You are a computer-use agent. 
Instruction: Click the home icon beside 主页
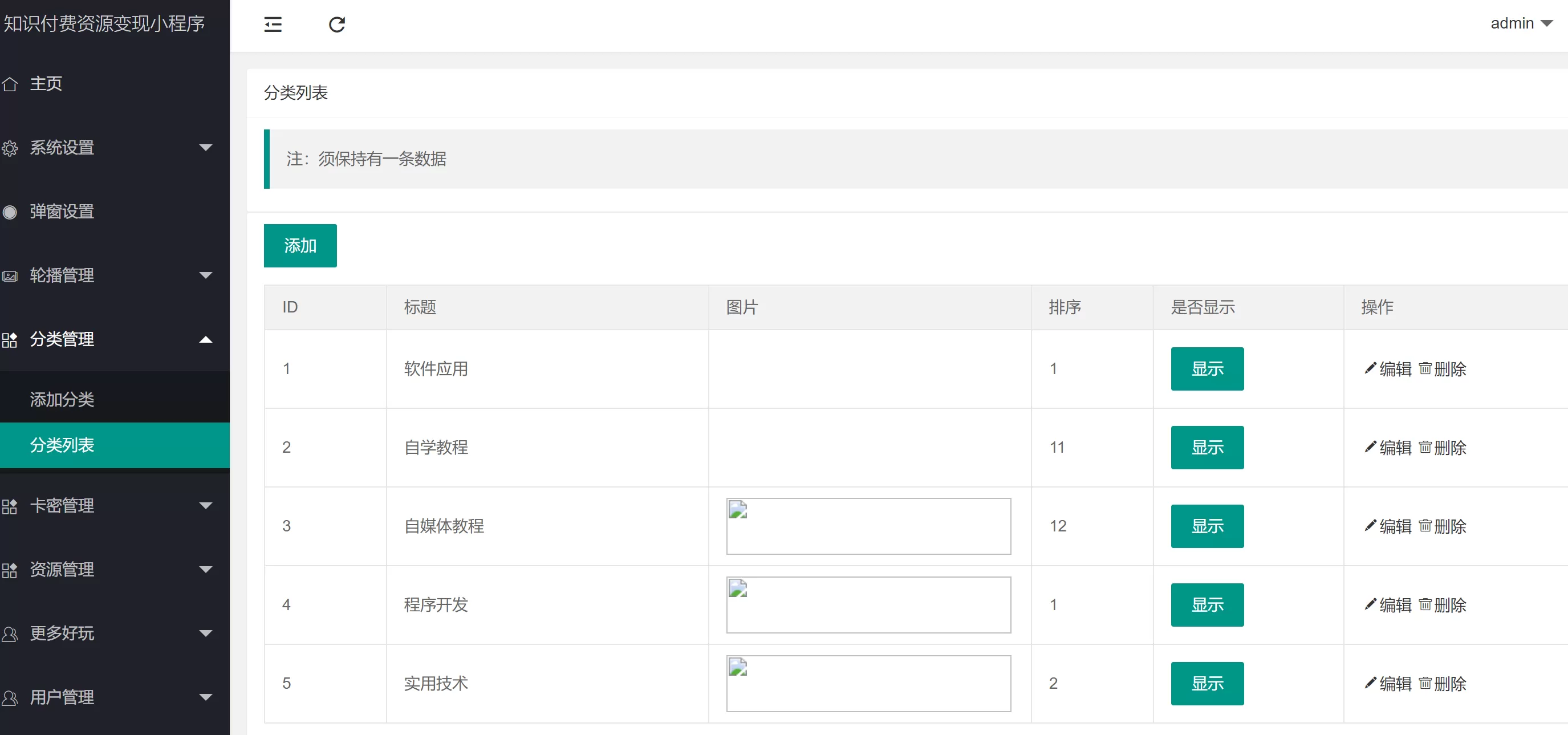10,84
